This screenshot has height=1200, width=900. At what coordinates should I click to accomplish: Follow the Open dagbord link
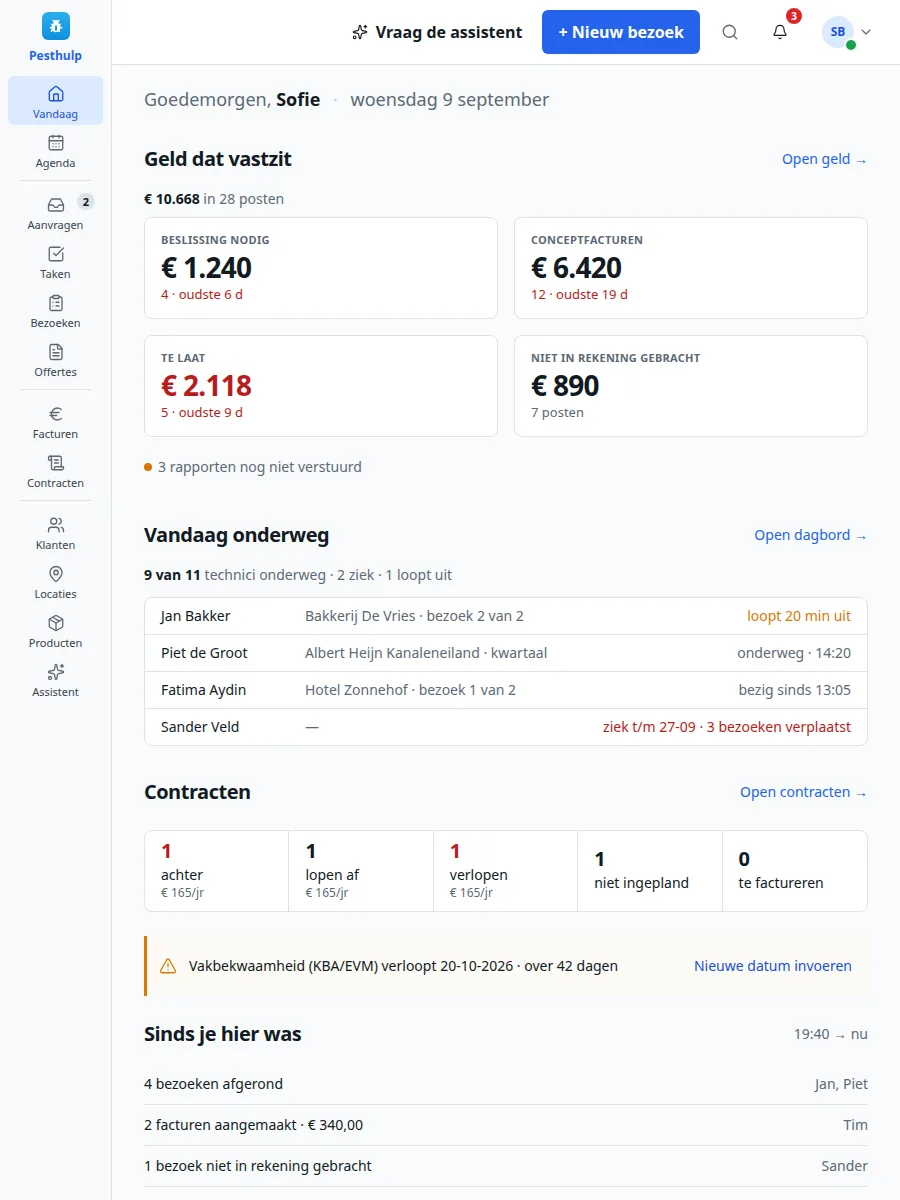(x=811, y=535)
